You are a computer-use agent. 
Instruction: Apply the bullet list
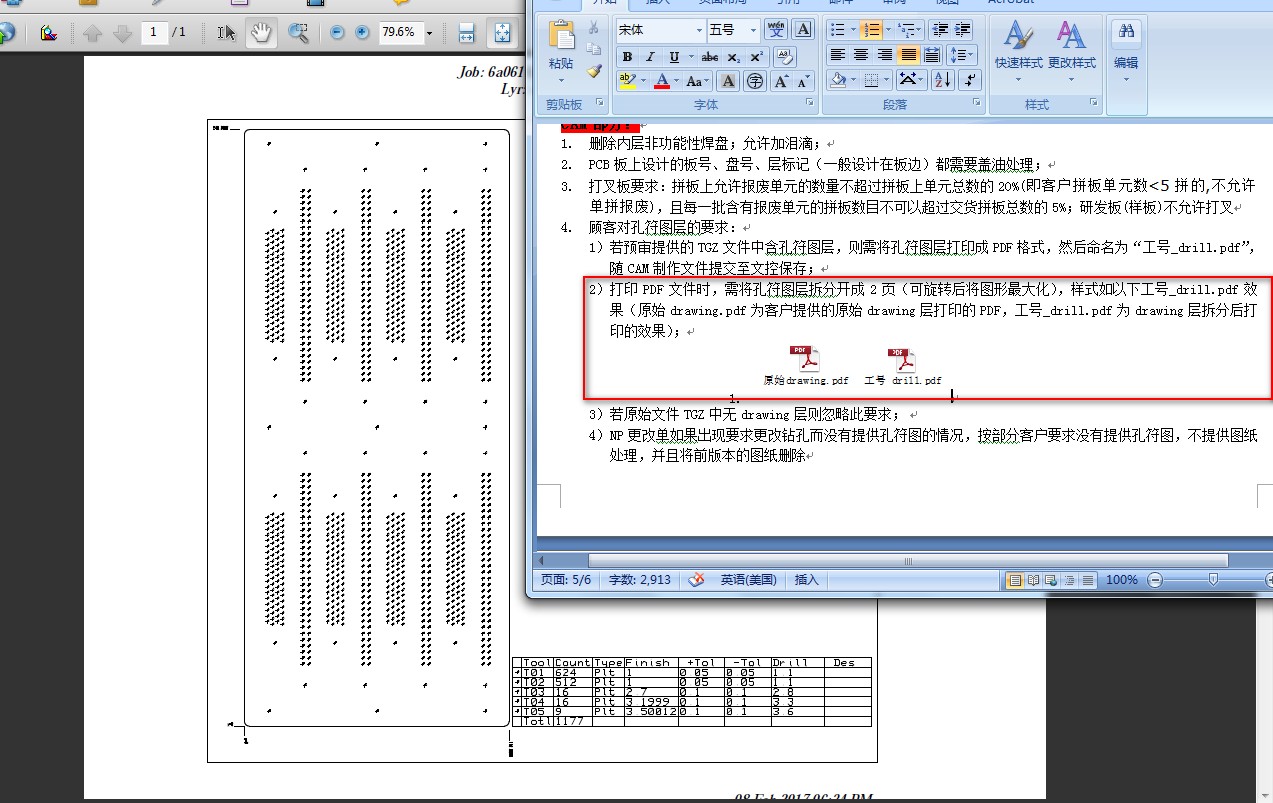pos(837,30)
